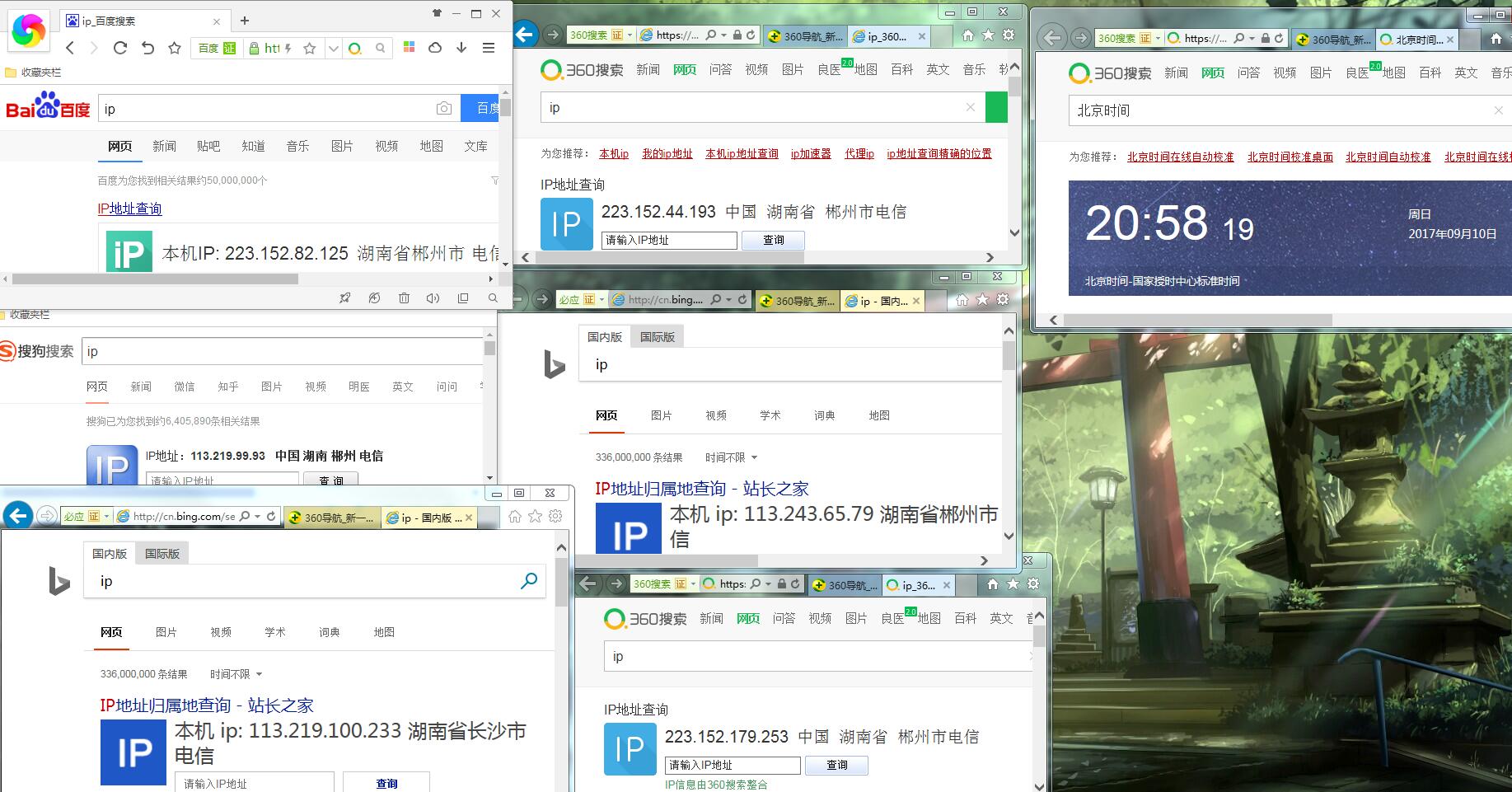
Task: Clear the 北京时间 search box with the X icon
Action: pos(1498,110)
